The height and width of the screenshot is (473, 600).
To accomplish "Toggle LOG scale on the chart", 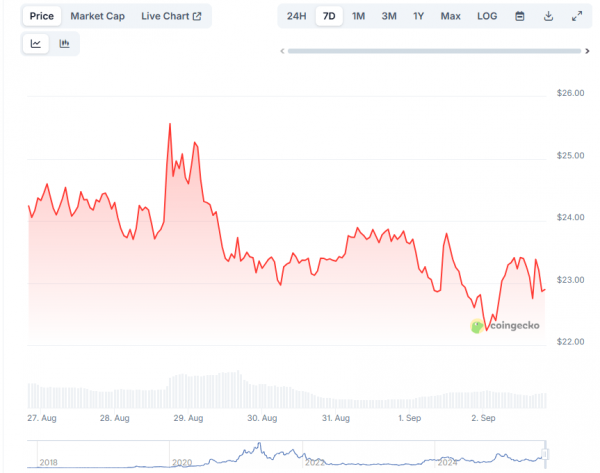I will click(487, 16).
